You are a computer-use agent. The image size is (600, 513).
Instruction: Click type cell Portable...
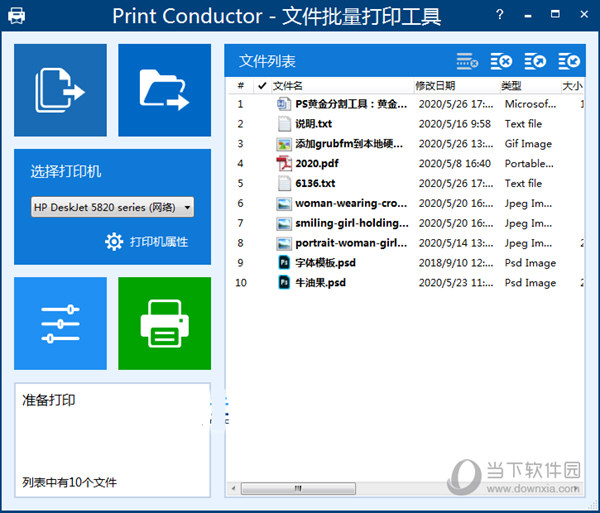[x=529, y=164]
